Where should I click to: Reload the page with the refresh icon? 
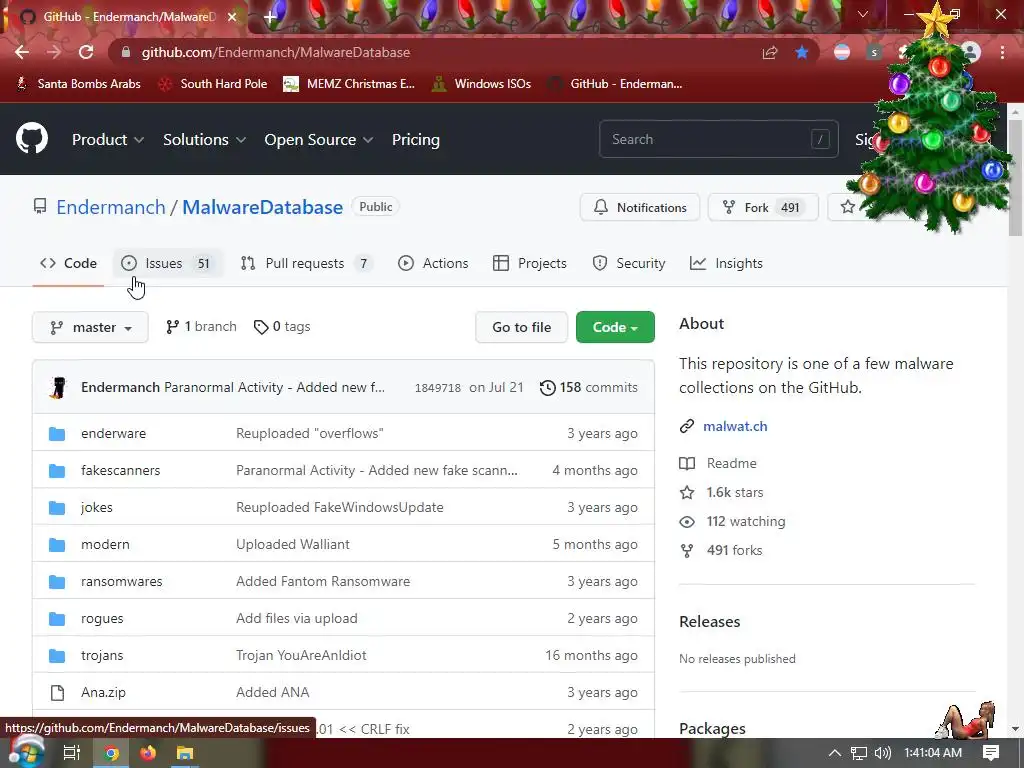pos(86,52)
